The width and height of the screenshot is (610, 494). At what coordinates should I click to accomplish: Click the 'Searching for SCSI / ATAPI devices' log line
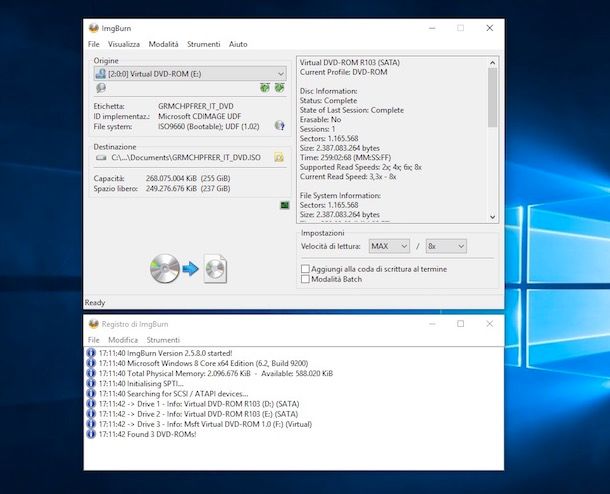(x=174, y=393)
